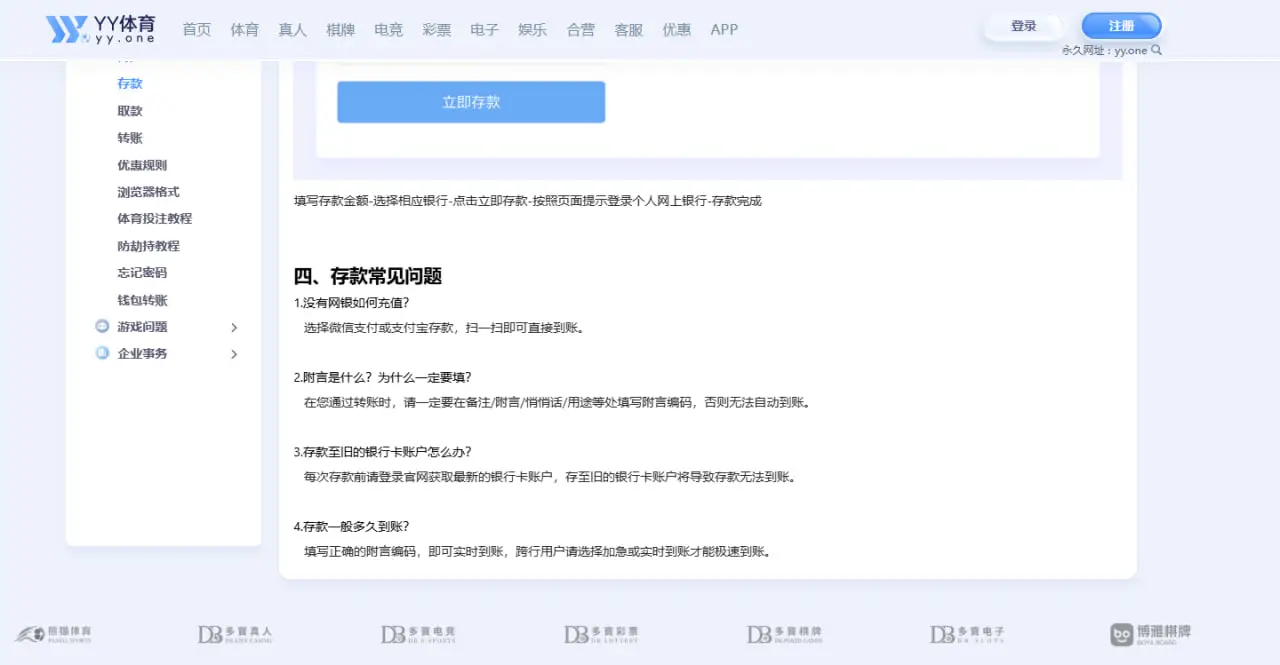Click the YY体育 site logo
The width and height of the screenshot is (1280, 665).
pos(100,28)
